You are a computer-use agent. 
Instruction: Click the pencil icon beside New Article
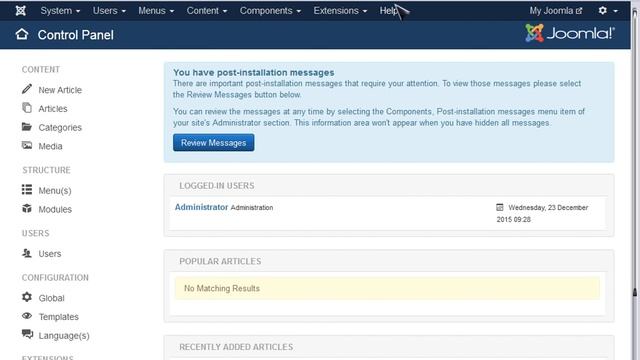[x=27, y=89]
